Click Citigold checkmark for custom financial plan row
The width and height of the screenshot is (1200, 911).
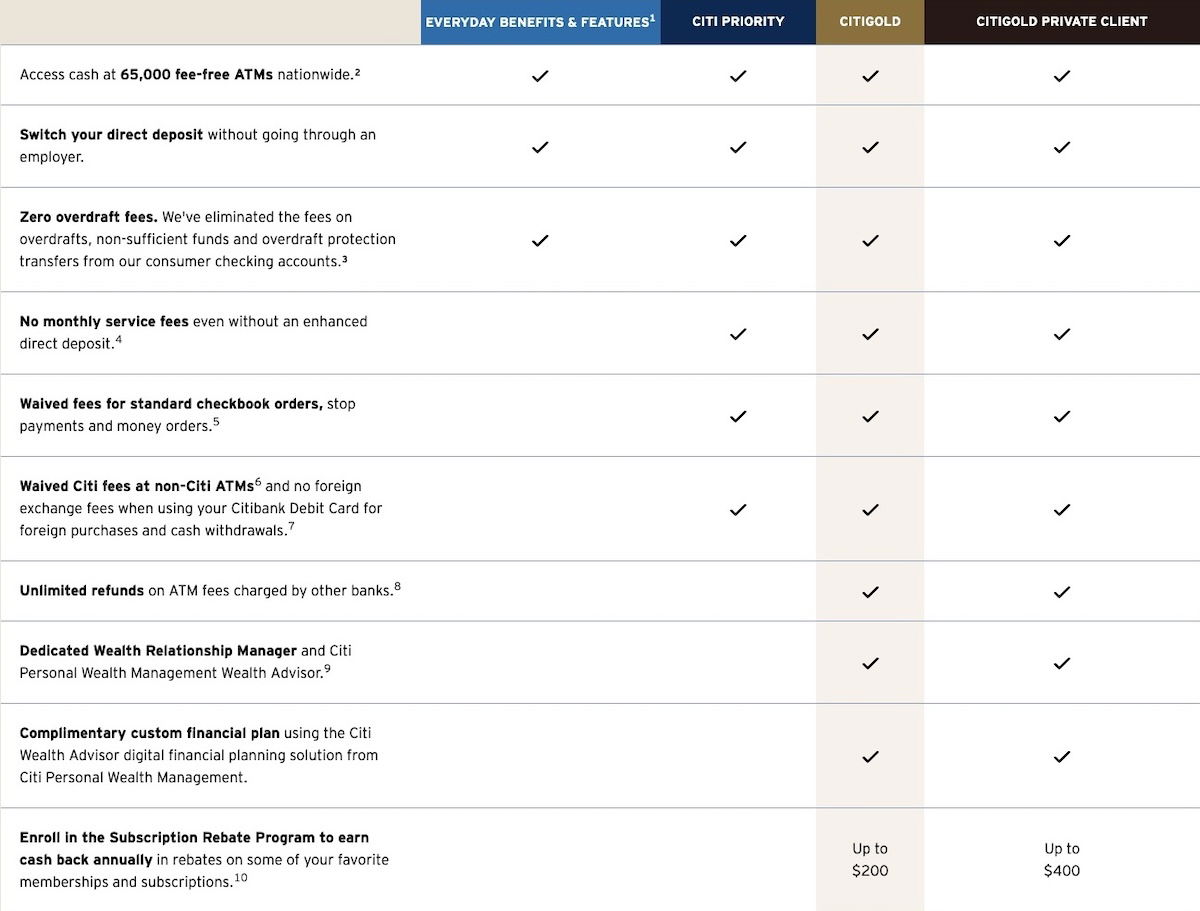pyautogui.click(x=870, y=756)
